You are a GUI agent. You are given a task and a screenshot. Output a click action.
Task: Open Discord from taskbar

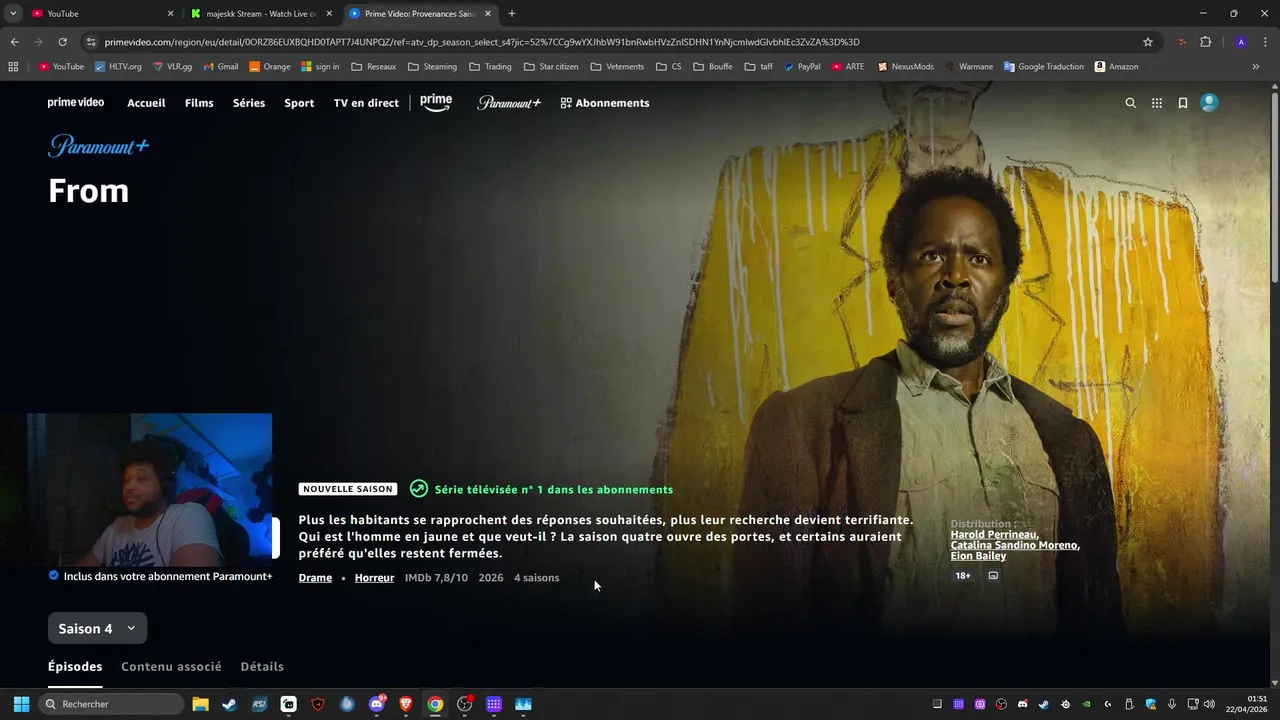point(377,704)
